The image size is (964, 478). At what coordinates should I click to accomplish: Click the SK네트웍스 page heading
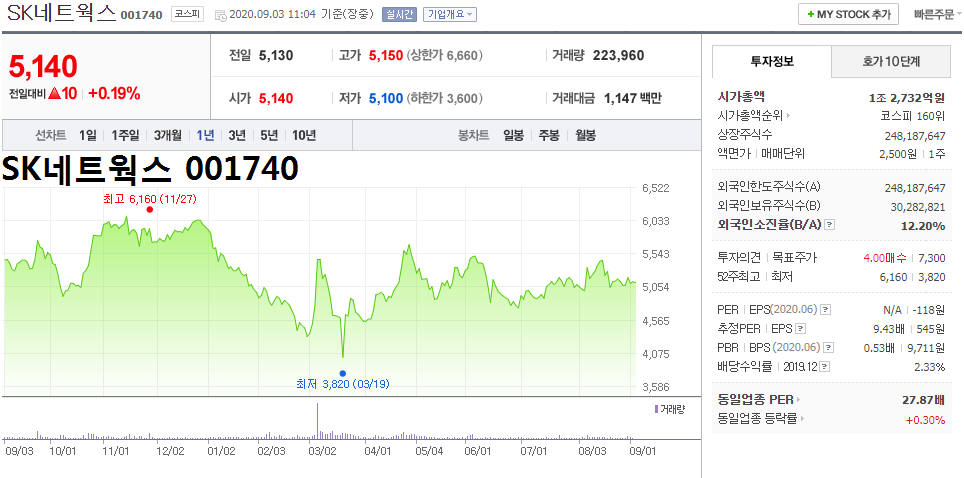pyautogui.click(x=61, y=13)
